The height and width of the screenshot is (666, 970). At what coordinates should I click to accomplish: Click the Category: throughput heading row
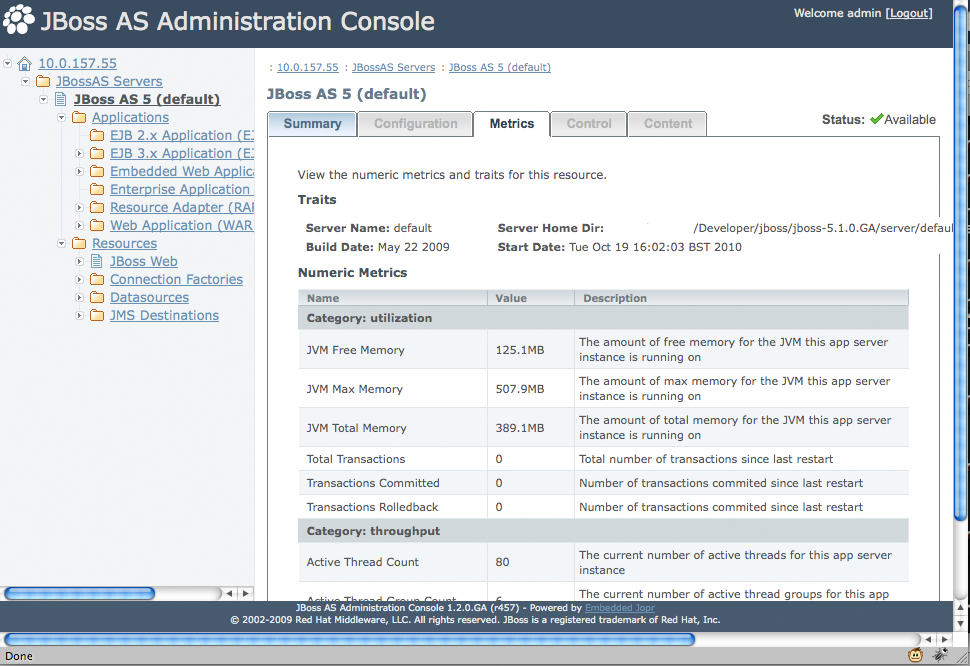point(603,531)
